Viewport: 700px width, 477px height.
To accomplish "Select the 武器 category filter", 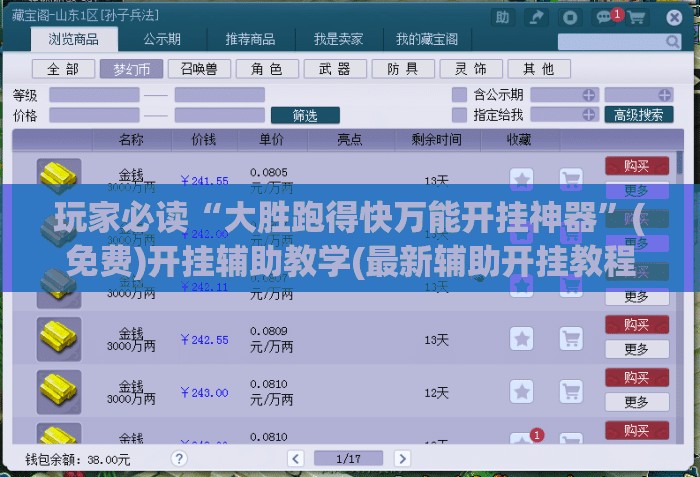I will click(x=335, y=69).
